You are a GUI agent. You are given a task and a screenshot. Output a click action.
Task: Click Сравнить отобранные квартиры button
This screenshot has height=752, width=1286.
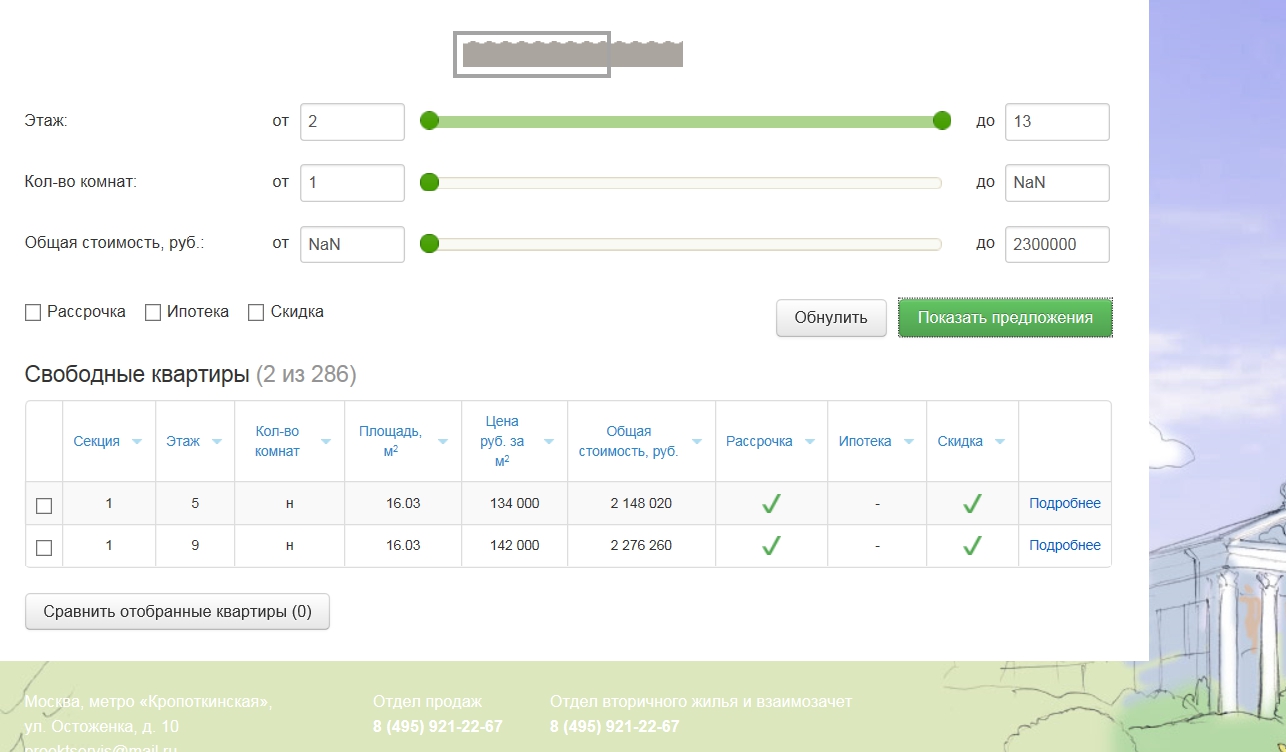pos(177,612)
